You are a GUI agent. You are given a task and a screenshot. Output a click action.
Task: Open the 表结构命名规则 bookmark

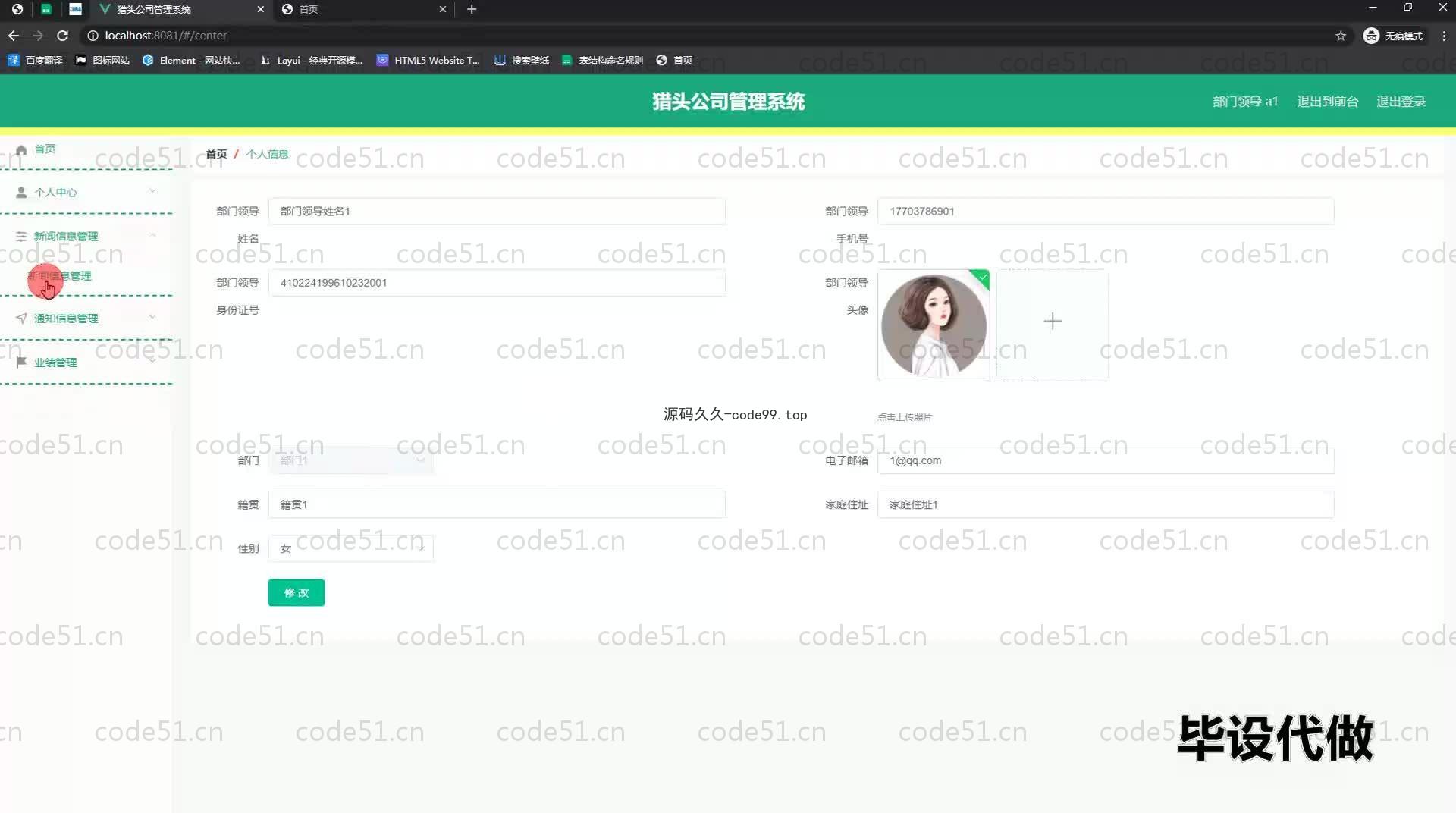click(602, 61)
